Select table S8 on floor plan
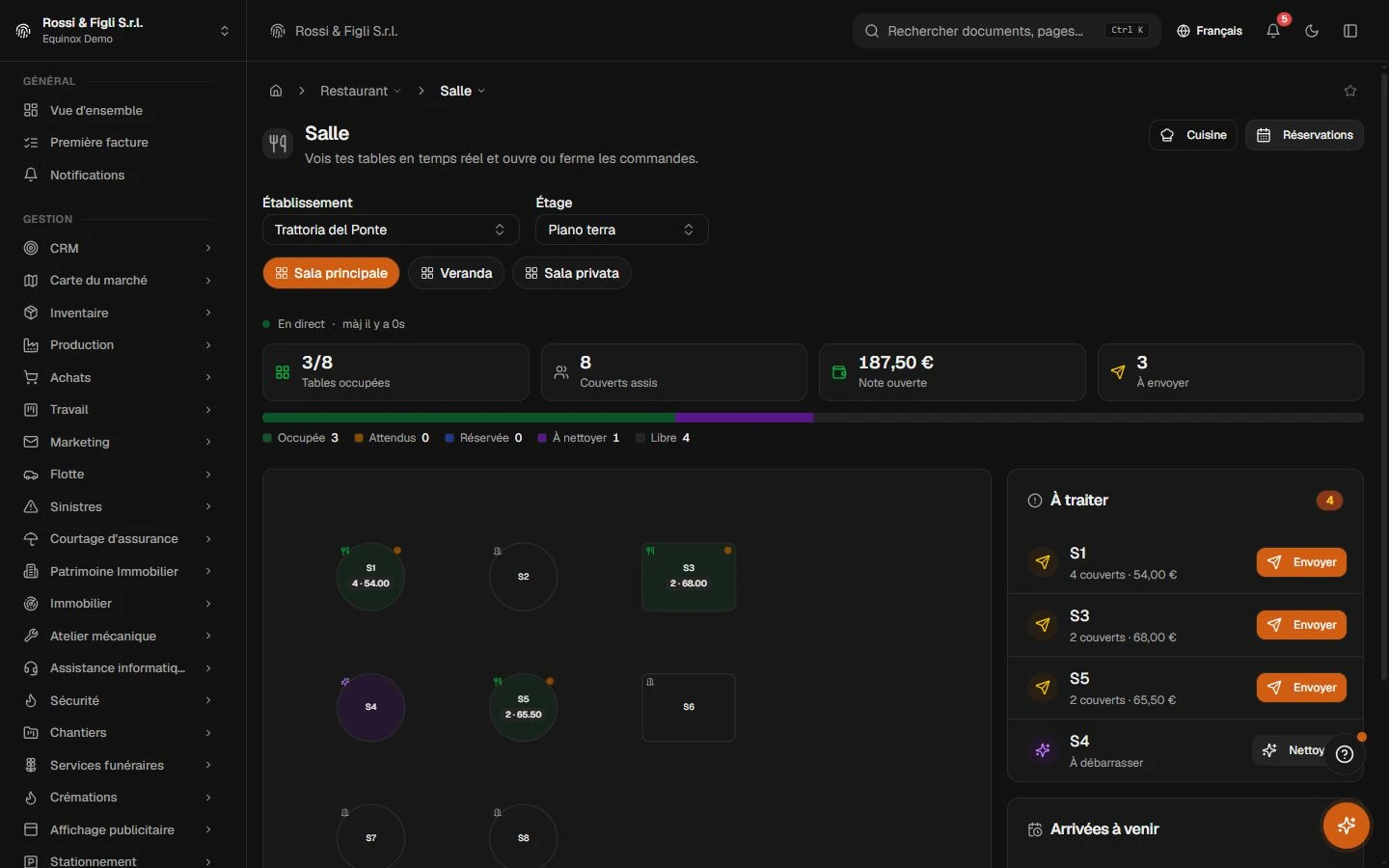1389x868 pixels. [523, 837]
